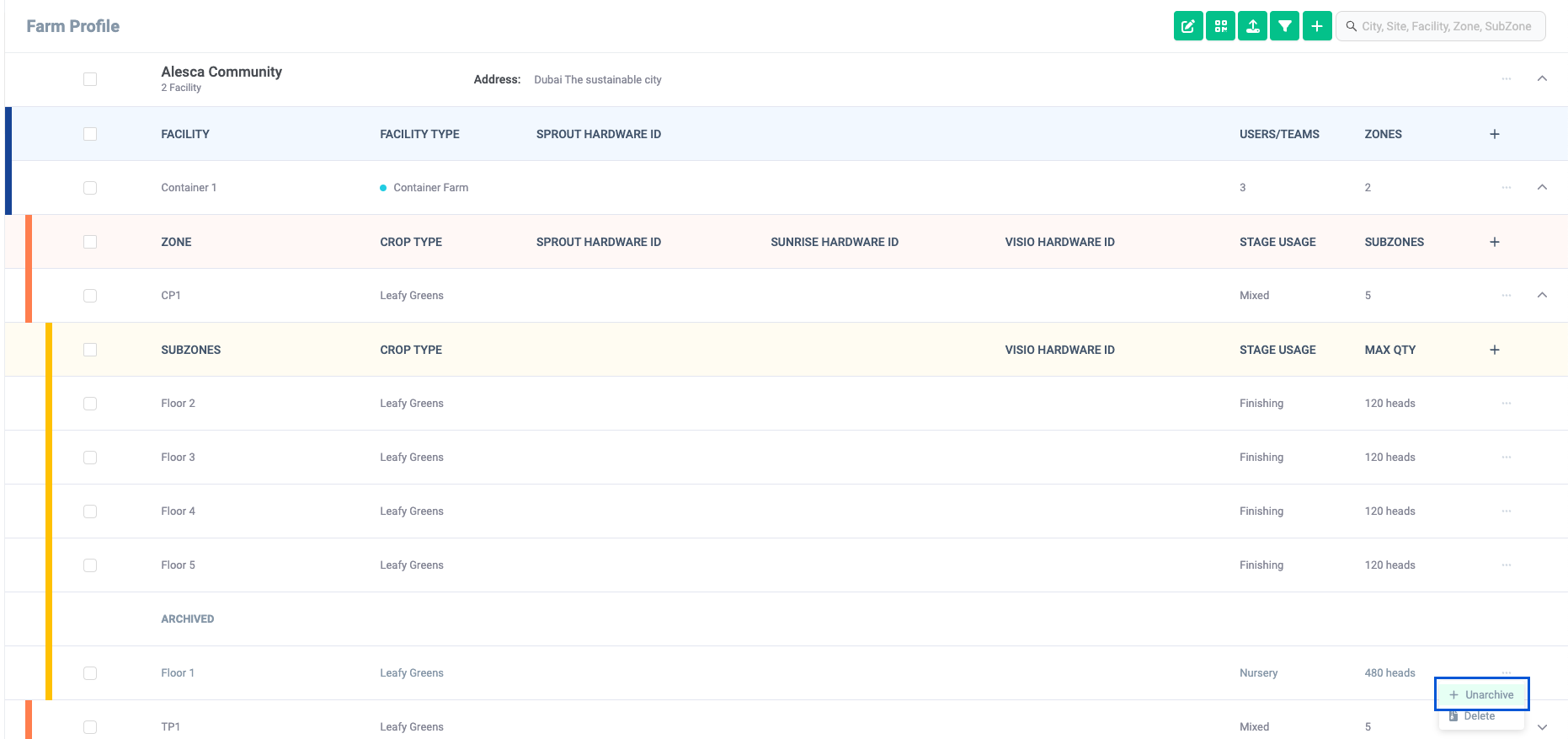
Task: Collapse the Alesca Community site row
Action: pyautogui.click(x=1542, y=78)
